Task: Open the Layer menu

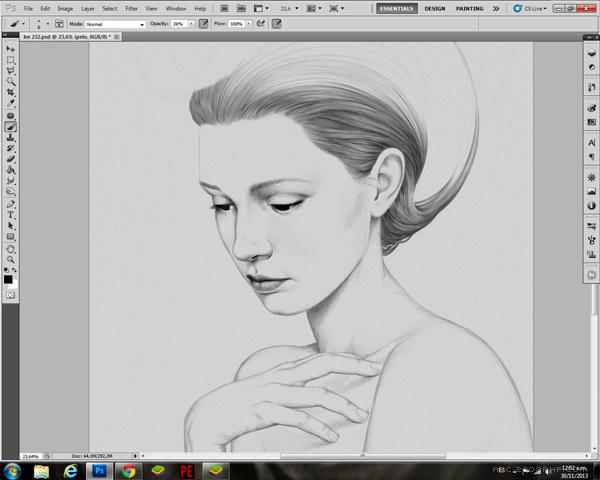Action: (88, 8)
